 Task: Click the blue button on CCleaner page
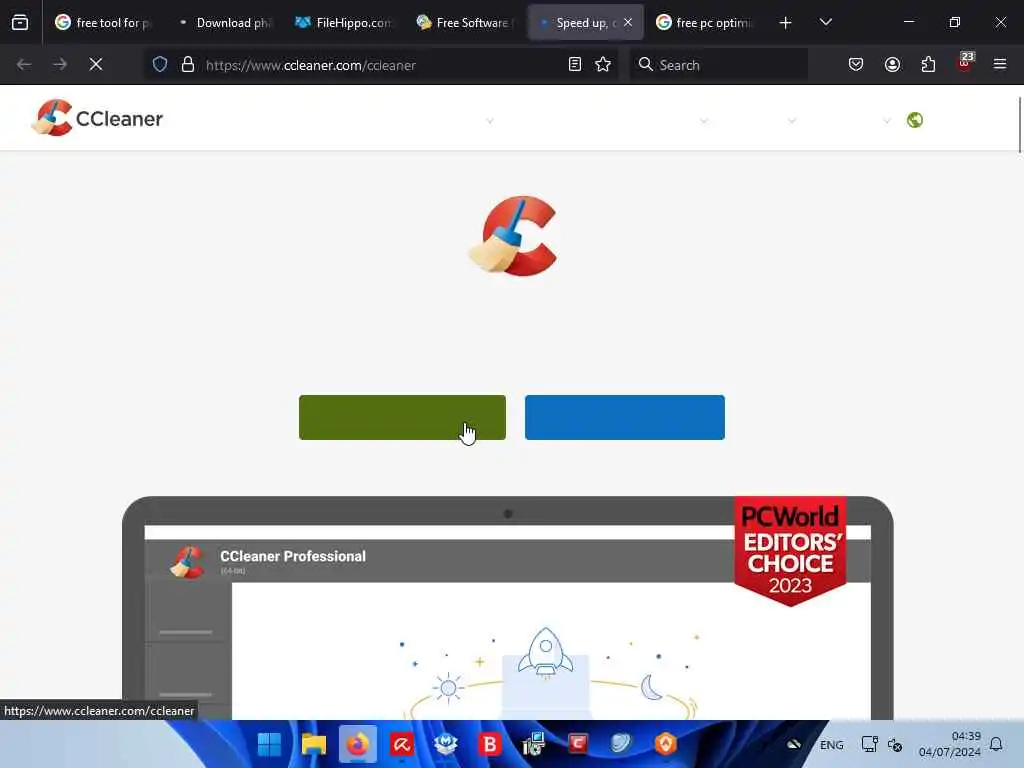click(624, 417)
